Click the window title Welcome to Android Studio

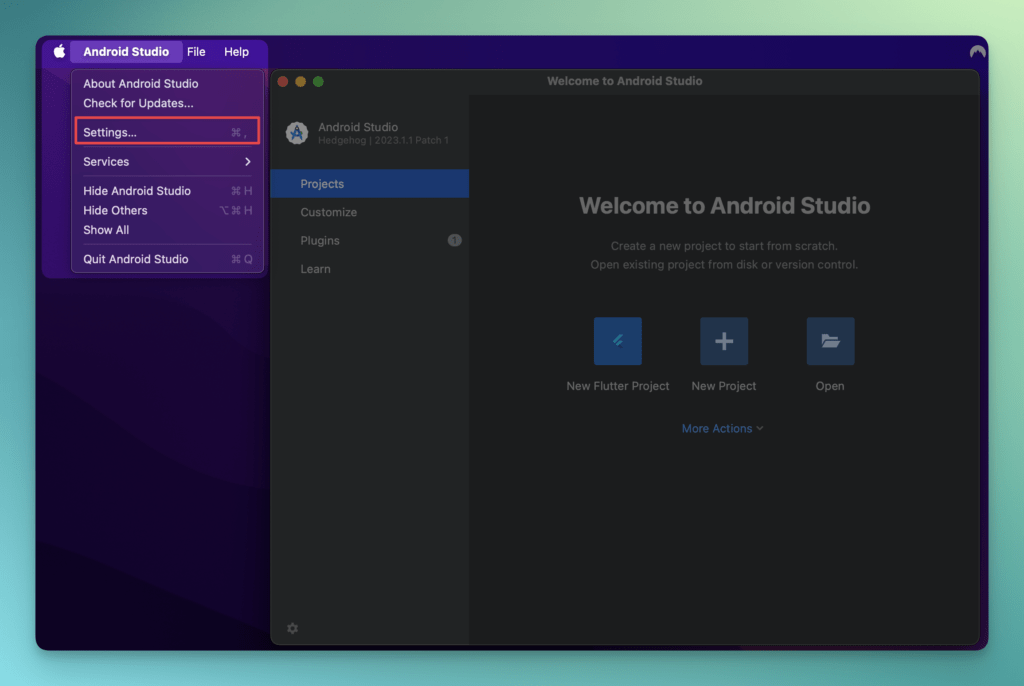coord(624,81)
